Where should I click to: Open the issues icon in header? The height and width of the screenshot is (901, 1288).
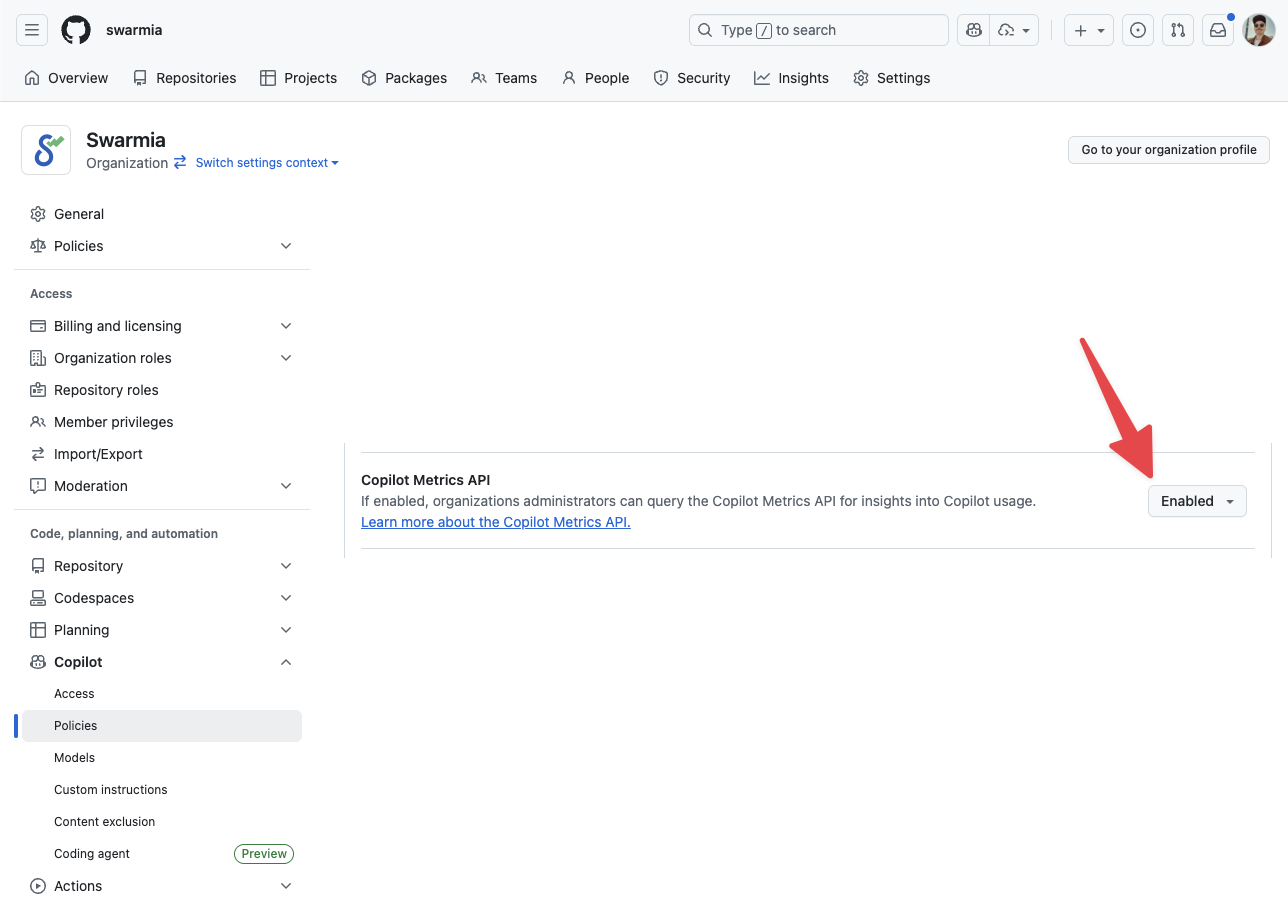click(x=1138, y=30)
